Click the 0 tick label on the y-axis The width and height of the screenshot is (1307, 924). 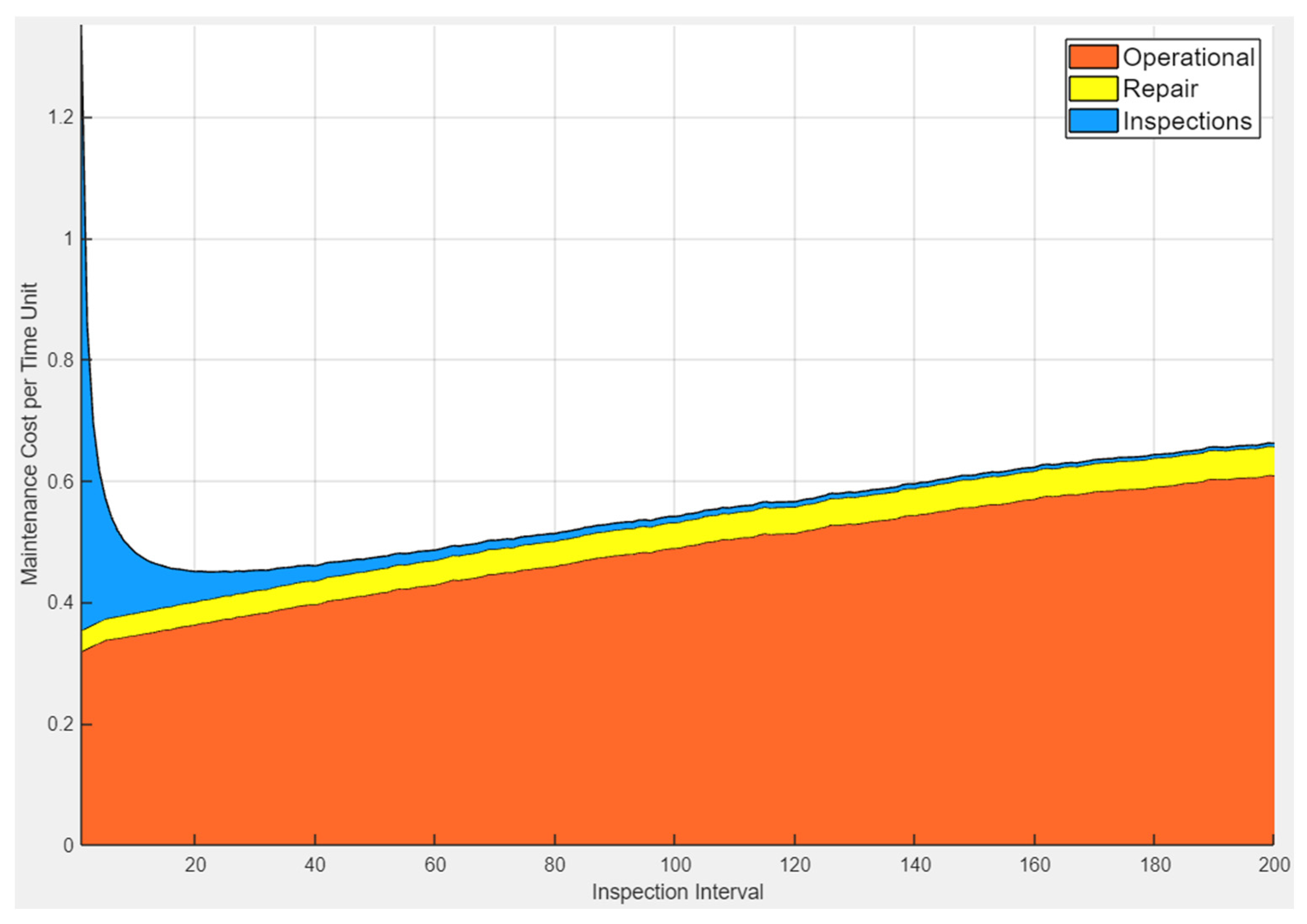[x=69, y=846]
